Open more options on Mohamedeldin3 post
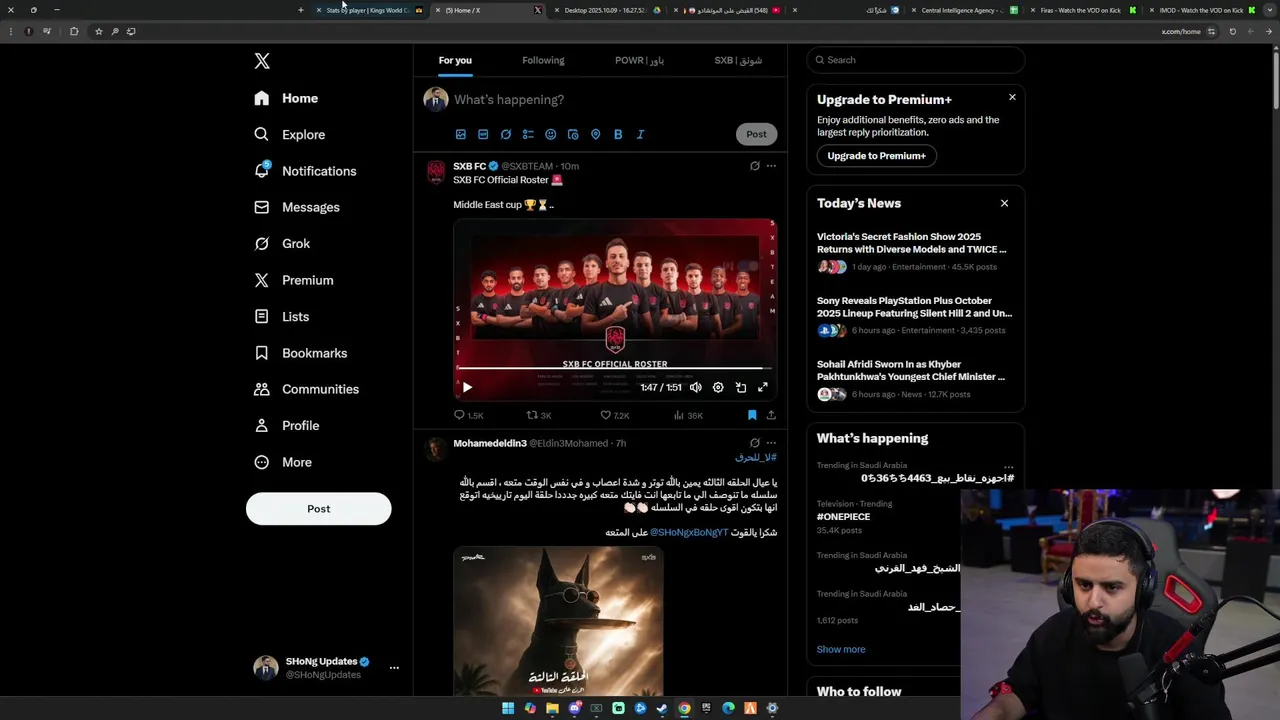 pos(771,443)
